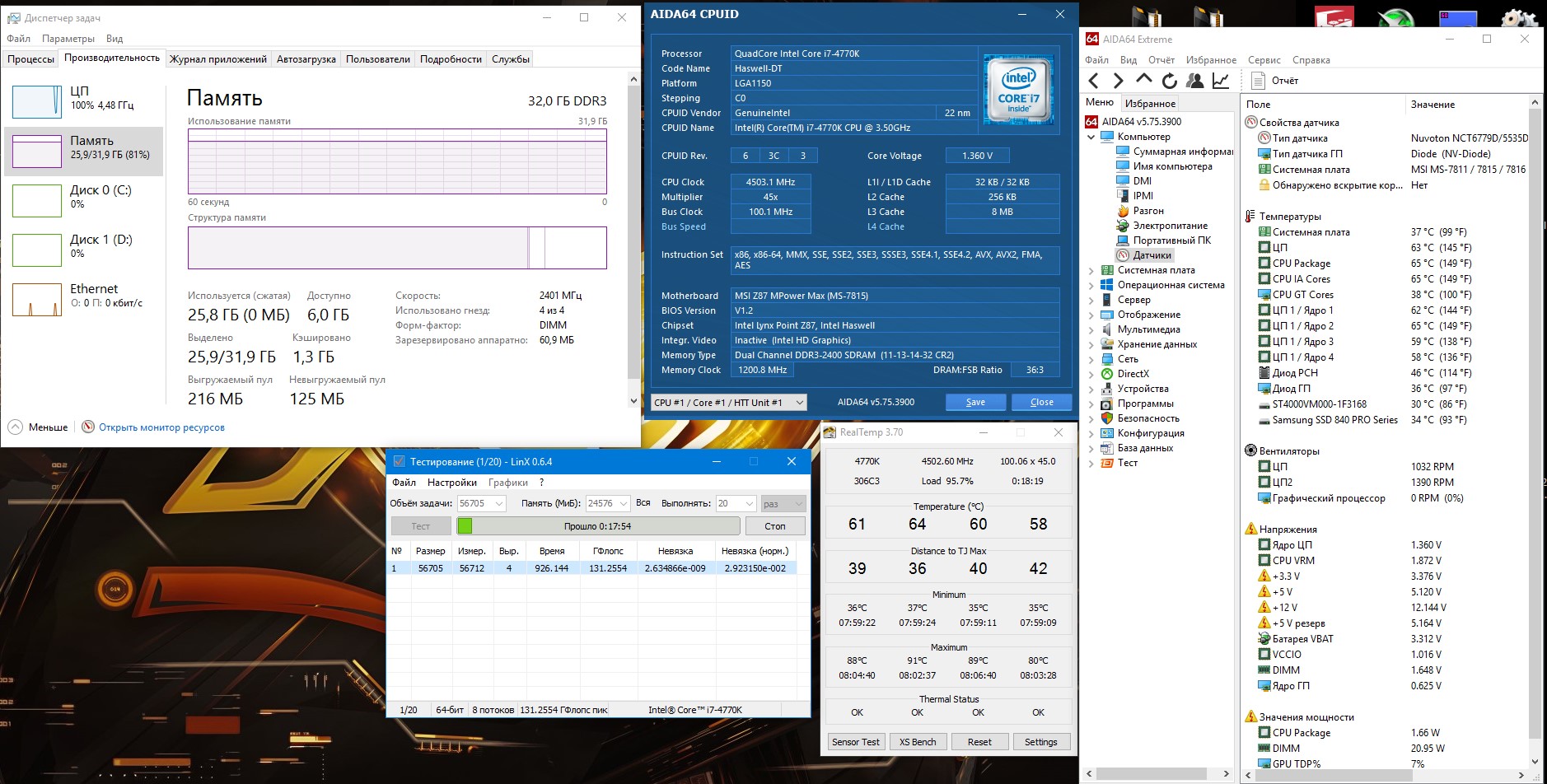Open the Электропитание icon in the tree
1547x784 pixels.
(1123, 226)
